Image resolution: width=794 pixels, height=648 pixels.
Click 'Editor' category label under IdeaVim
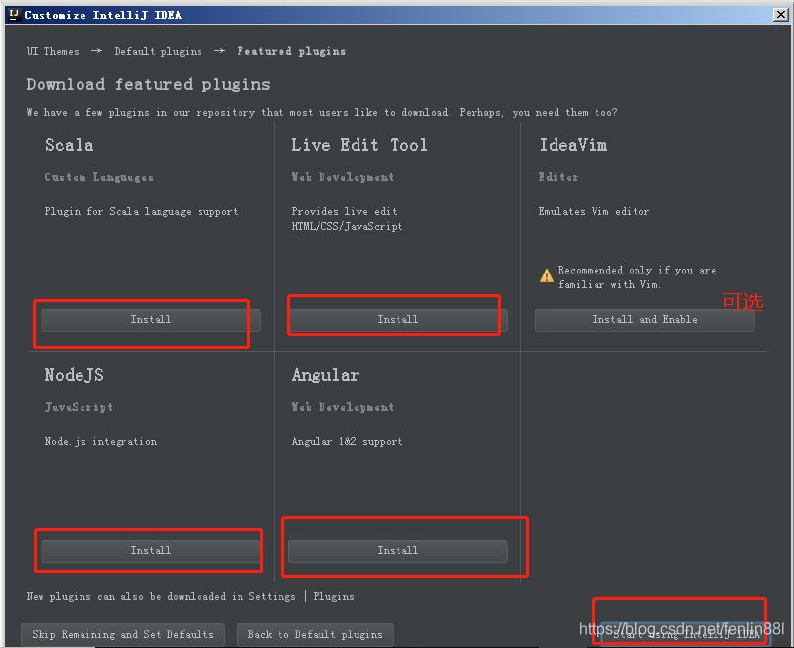click(558, 177)
